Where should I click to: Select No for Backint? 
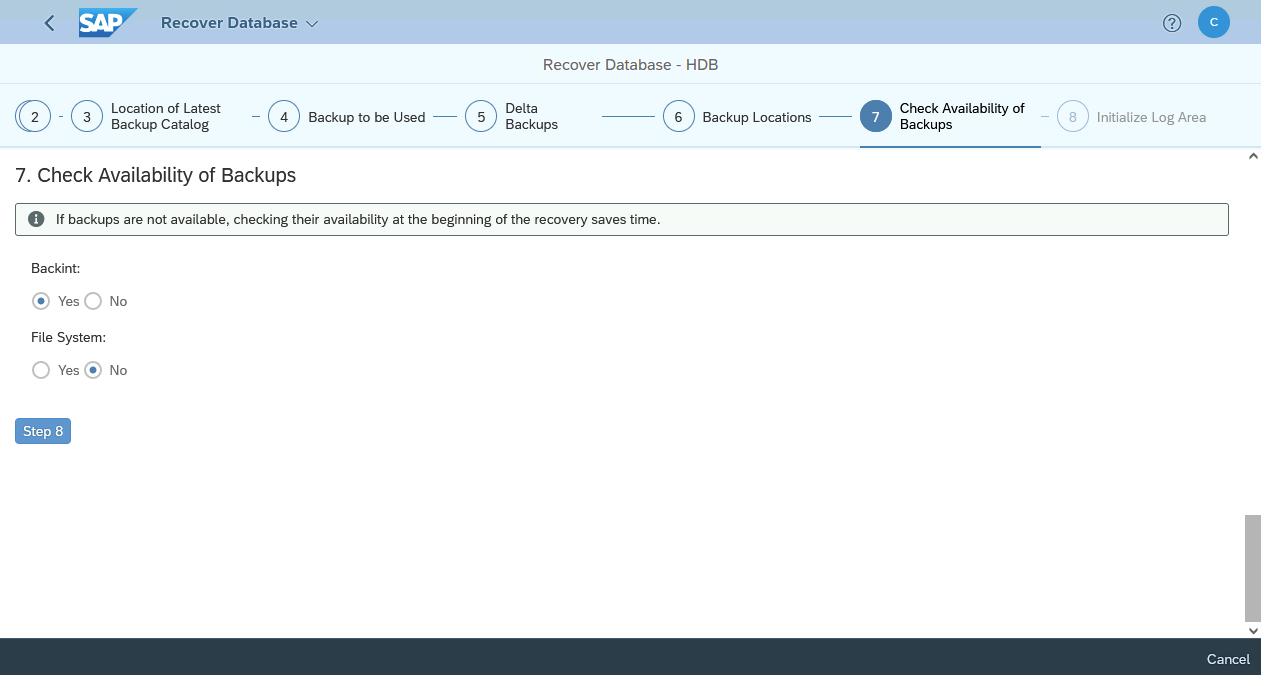[x=93, y=301]
